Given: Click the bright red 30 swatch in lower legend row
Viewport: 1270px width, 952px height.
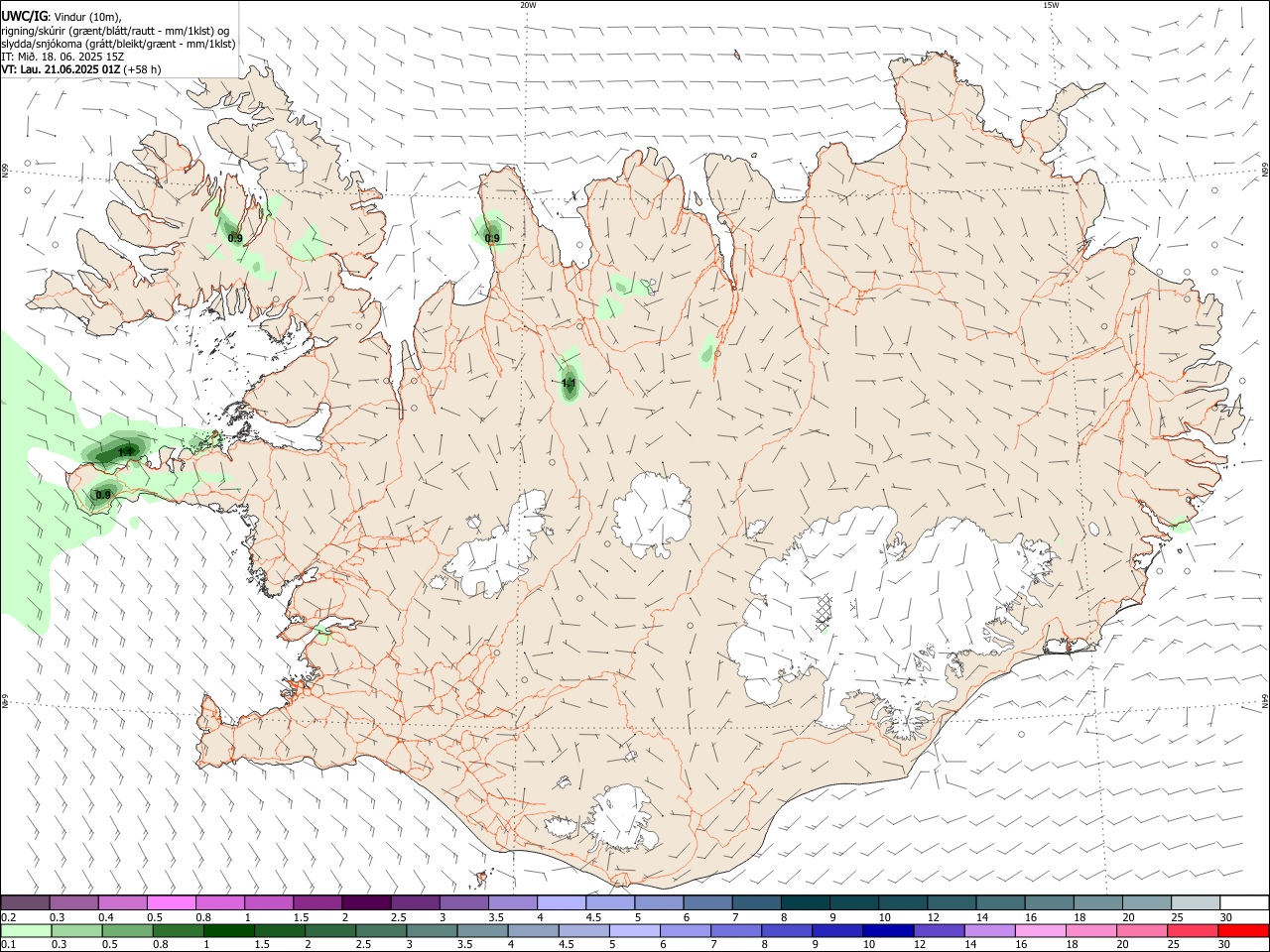Looking at the screenshot, I should (1242, 930).
